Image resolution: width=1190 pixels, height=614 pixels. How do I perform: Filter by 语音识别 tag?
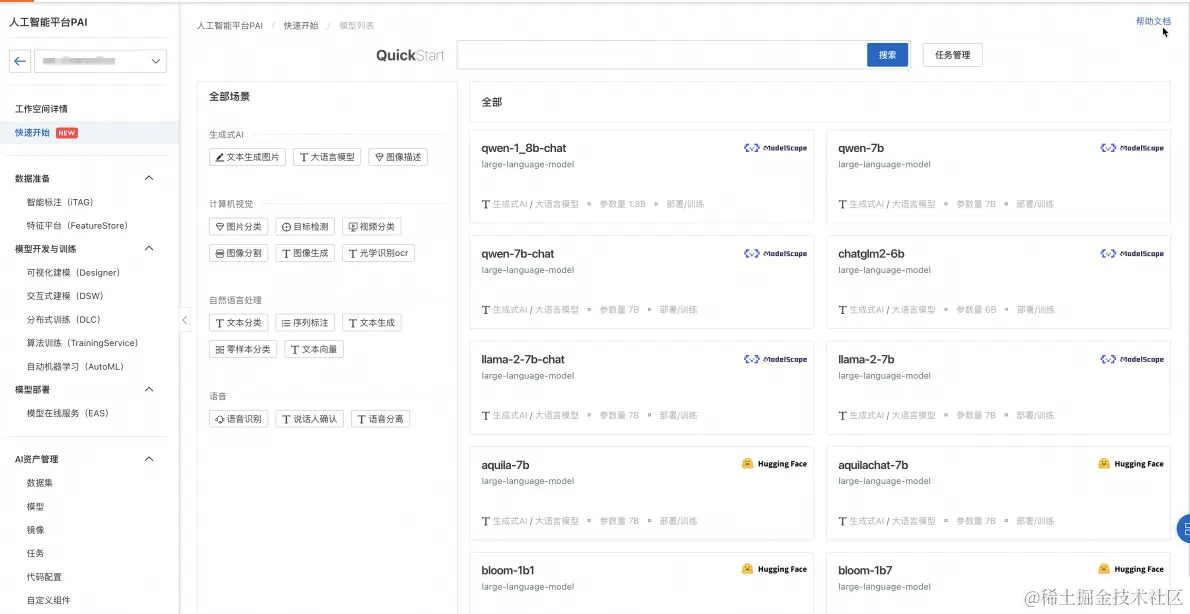tap(238, 419)
